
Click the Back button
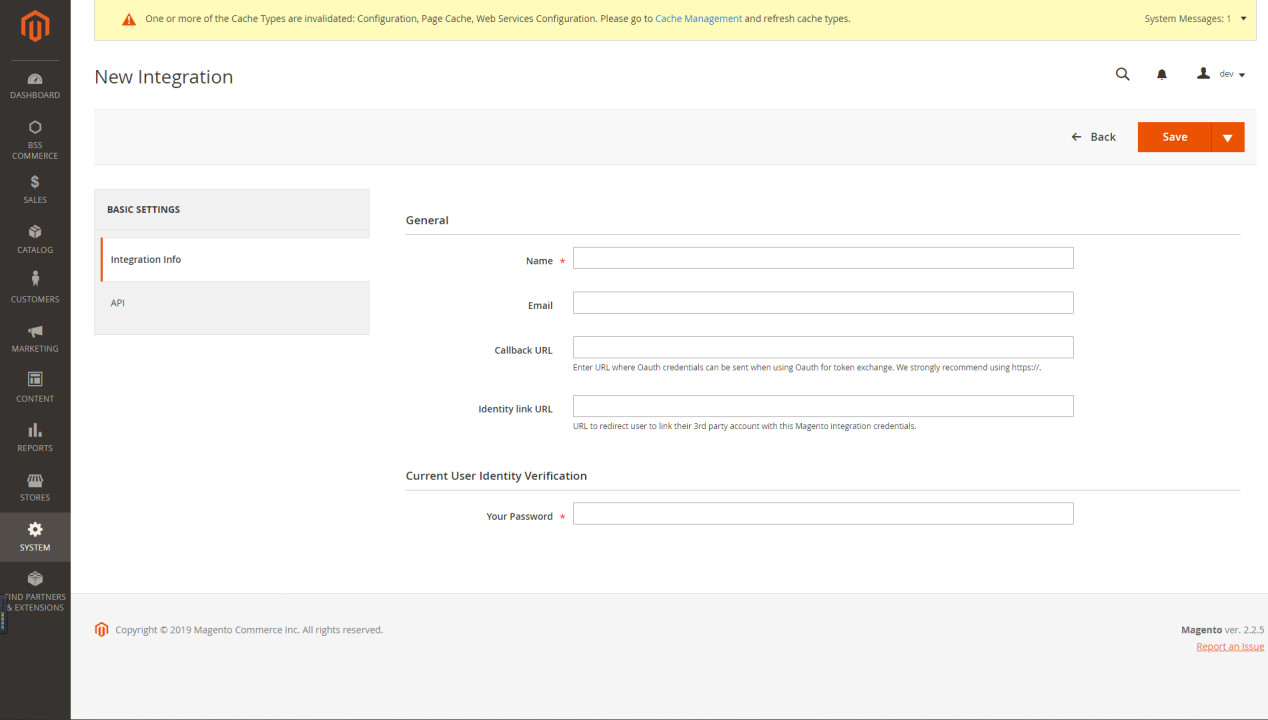tap(1093, 137)
